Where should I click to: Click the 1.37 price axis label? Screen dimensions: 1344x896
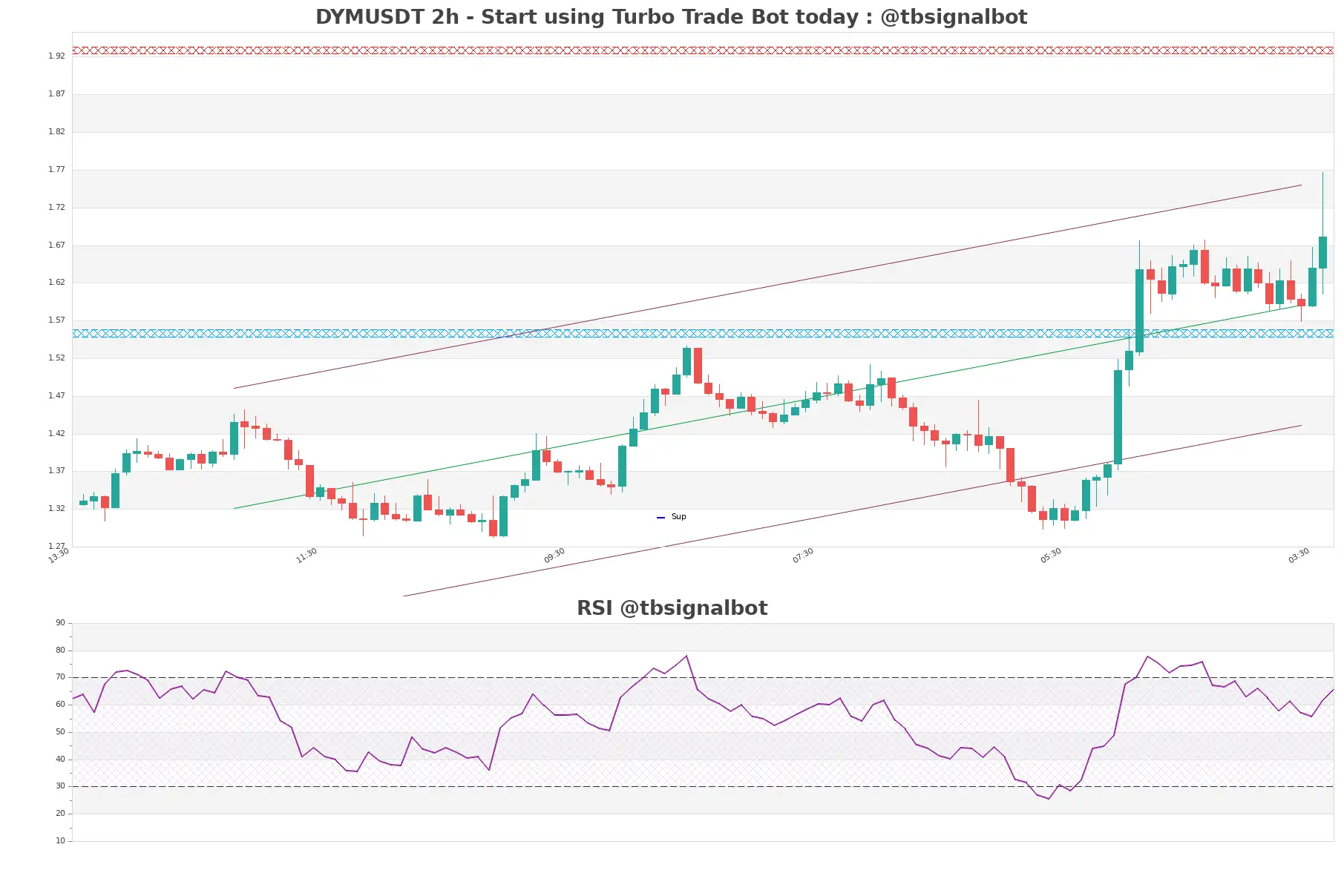click(x=56, y=471)
